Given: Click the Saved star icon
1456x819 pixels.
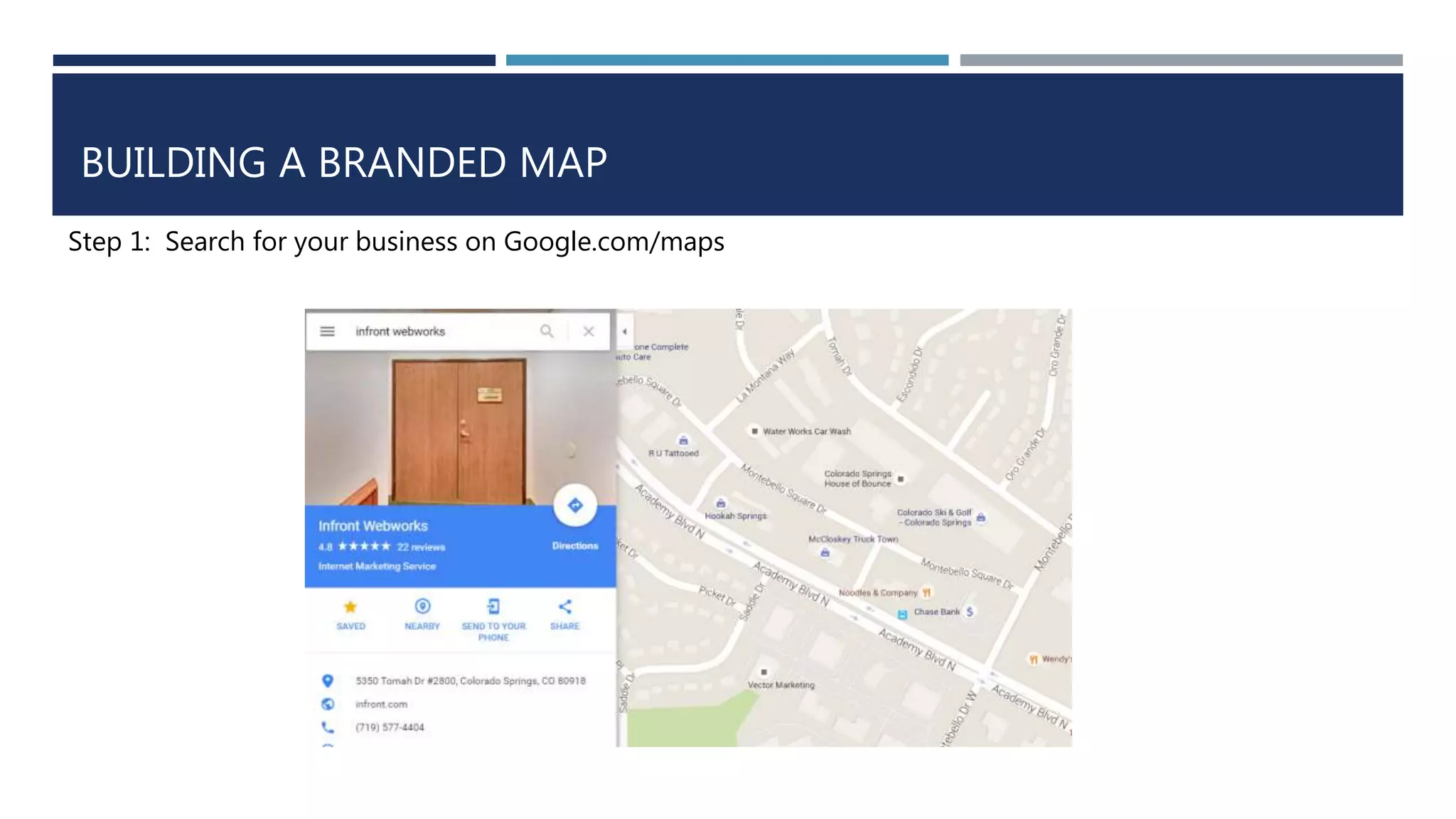Looking at the screenshot, I should [x=350, y=606].
